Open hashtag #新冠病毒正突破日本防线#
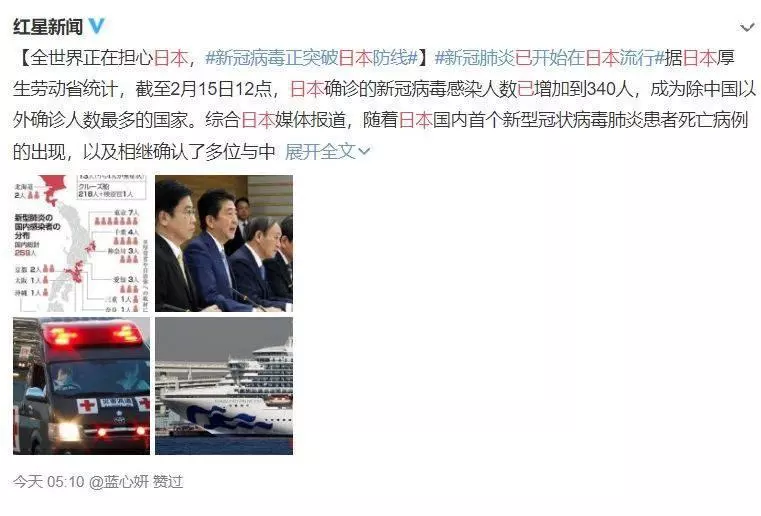The height and width of the screenshot is (516, 761). 312,58
